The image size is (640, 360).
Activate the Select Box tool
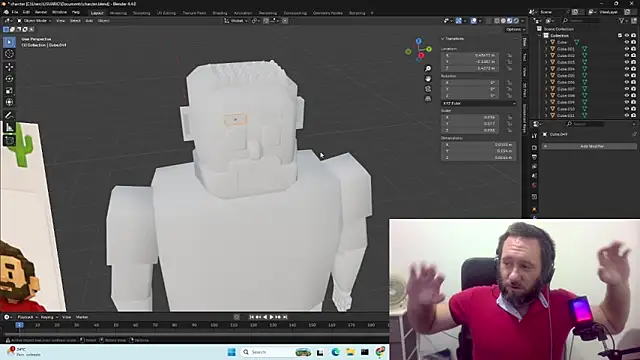pos(9,42)
